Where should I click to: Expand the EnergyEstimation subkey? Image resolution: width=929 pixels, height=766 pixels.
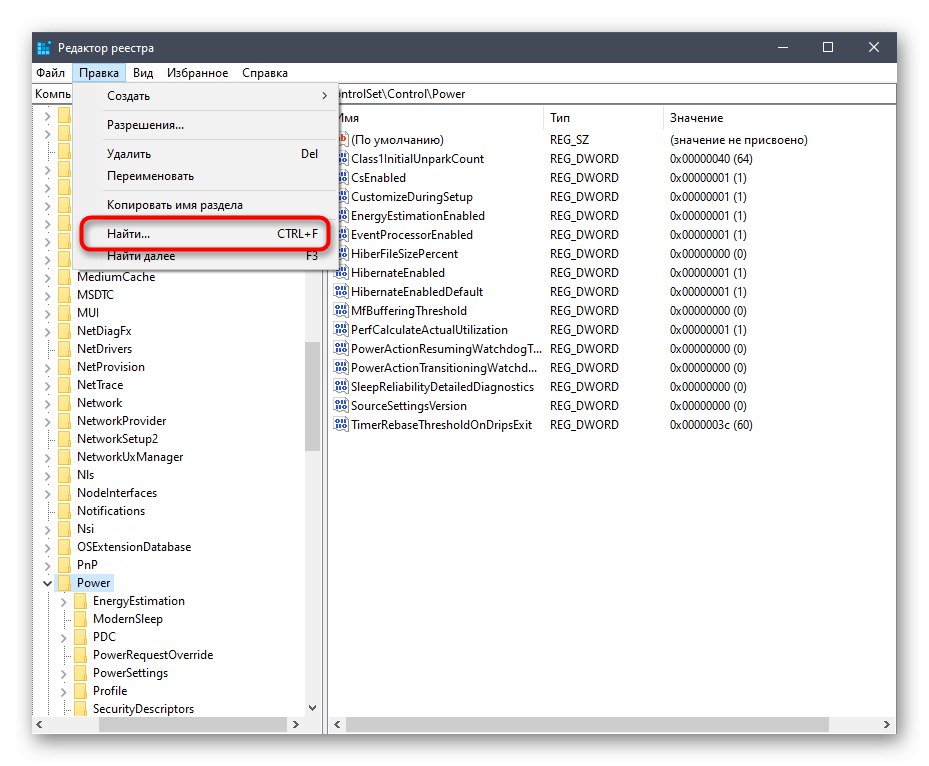coord(63,601)
